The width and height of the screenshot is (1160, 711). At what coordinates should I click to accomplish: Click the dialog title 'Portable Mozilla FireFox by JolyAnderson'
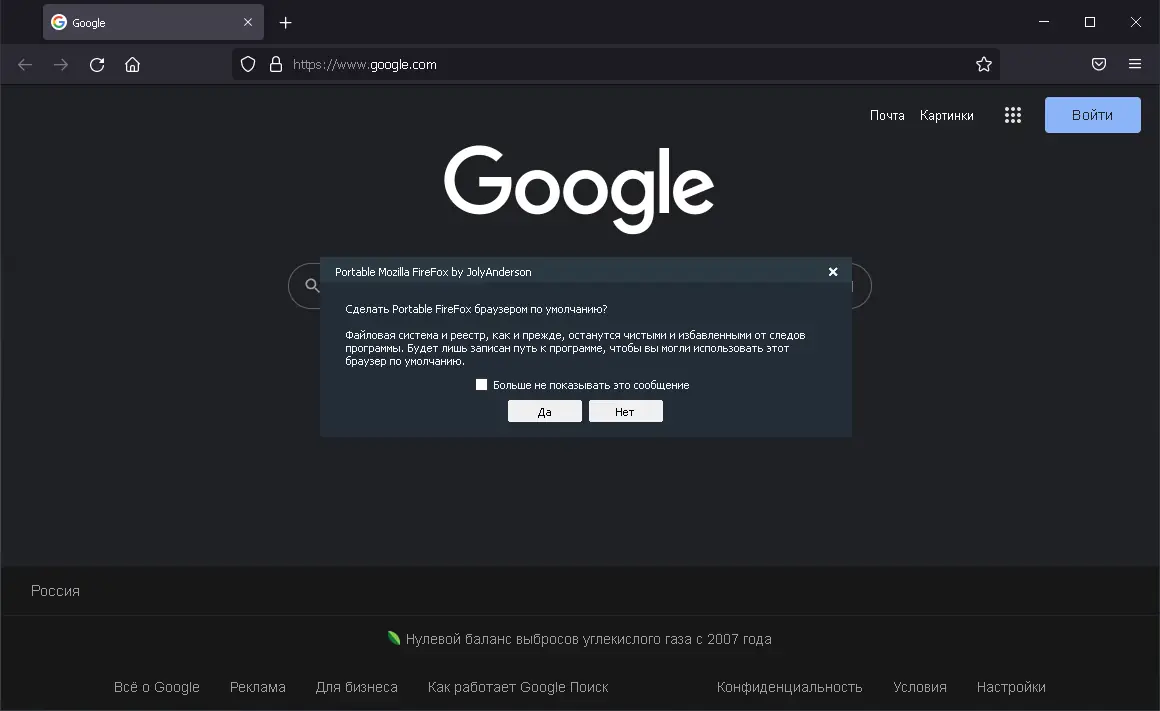click(x=433, y=272)
